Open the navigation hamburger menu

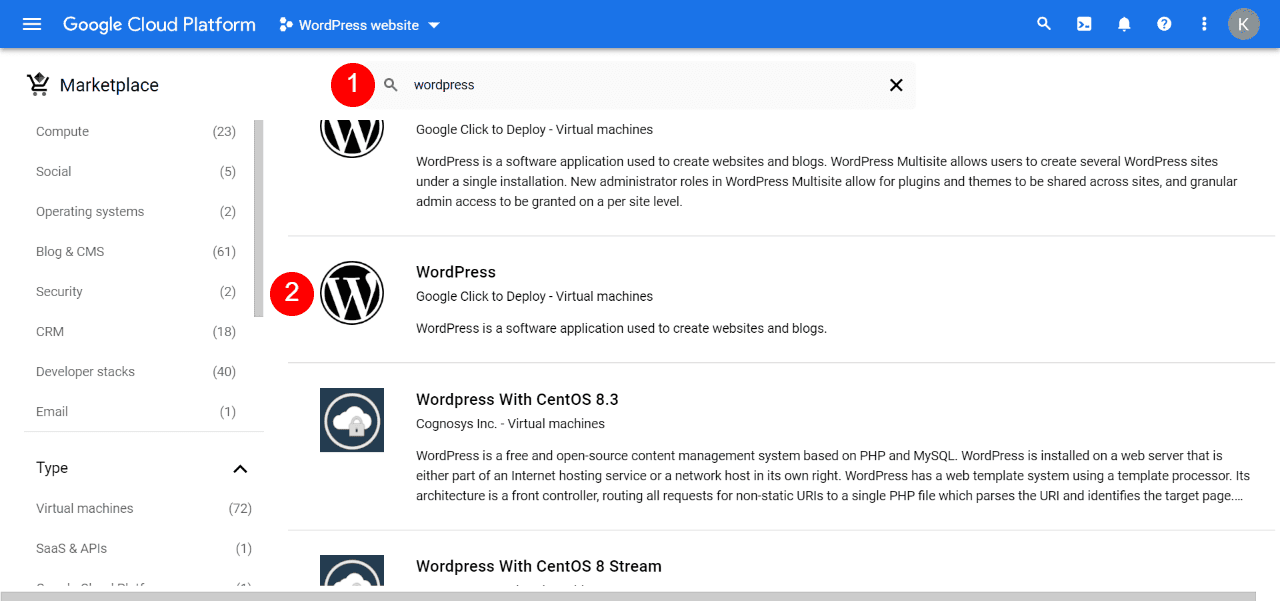pyautogui.click(x=31, y=23)
